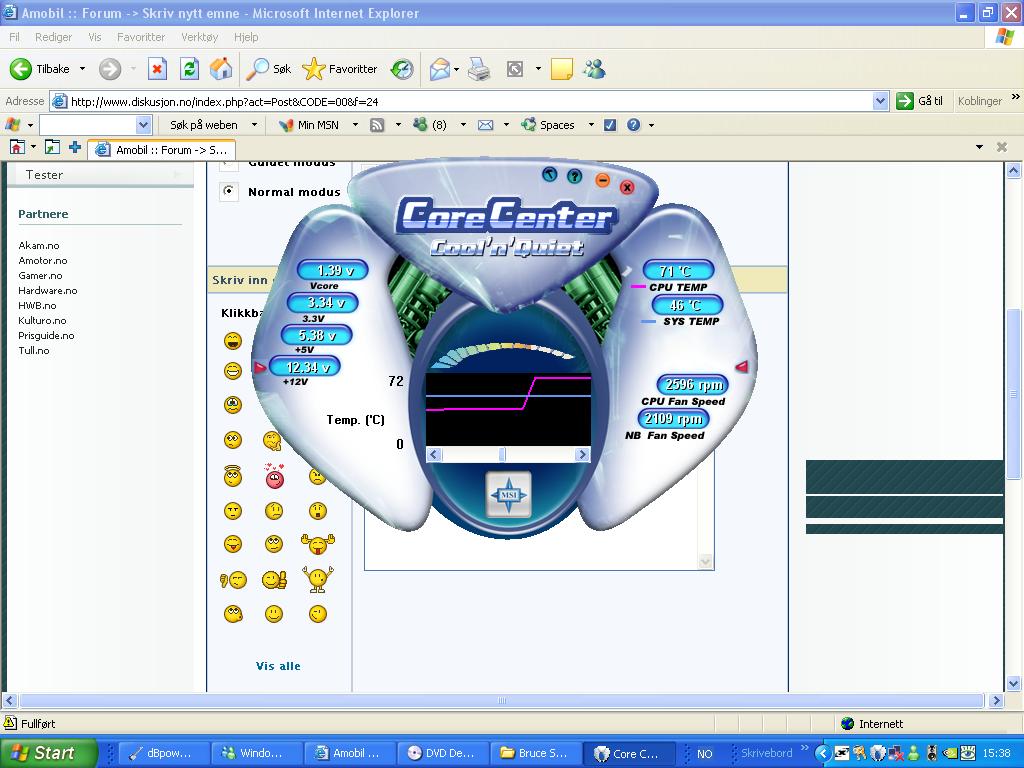The width and height of the screenshot is (1024, 768).
Task: Insert the thumbs-up smiley
Action: [x=274, y=579]
